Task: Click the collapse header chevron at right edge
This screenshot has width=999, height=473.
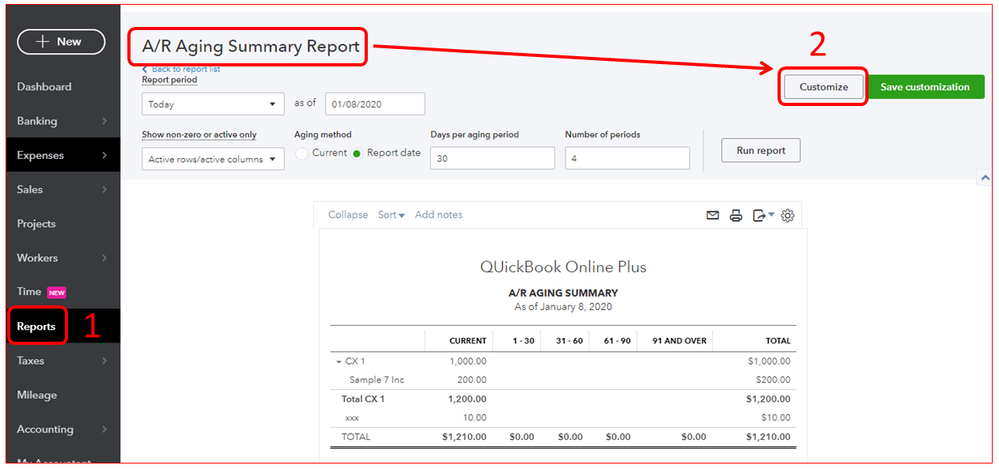Action: (984, 178)
